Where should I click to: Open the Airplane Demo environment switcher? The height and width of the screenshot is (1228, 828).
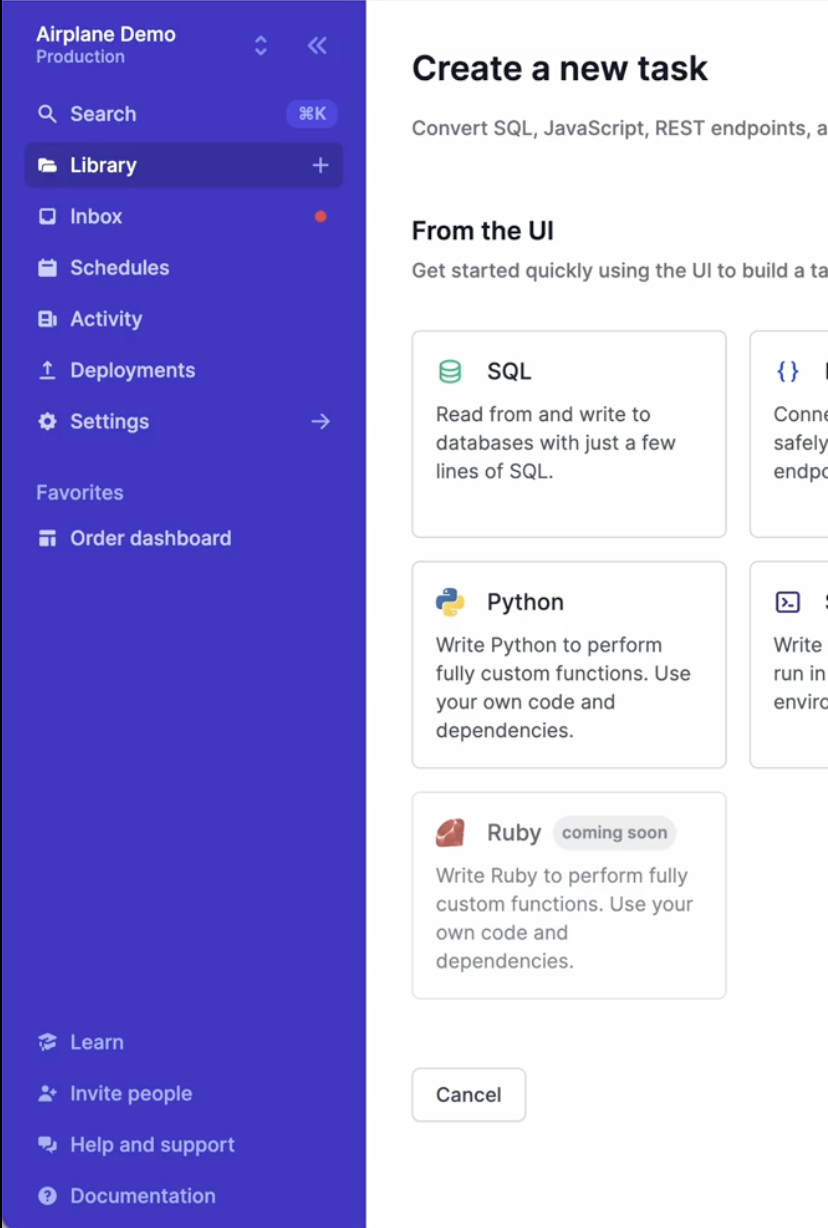coord(260,45)
